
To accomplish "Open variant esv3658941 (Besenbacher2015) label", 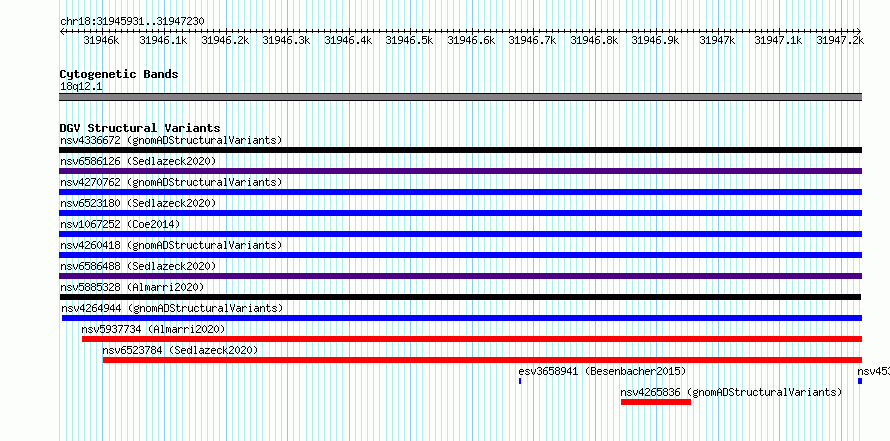I will 602,371.
